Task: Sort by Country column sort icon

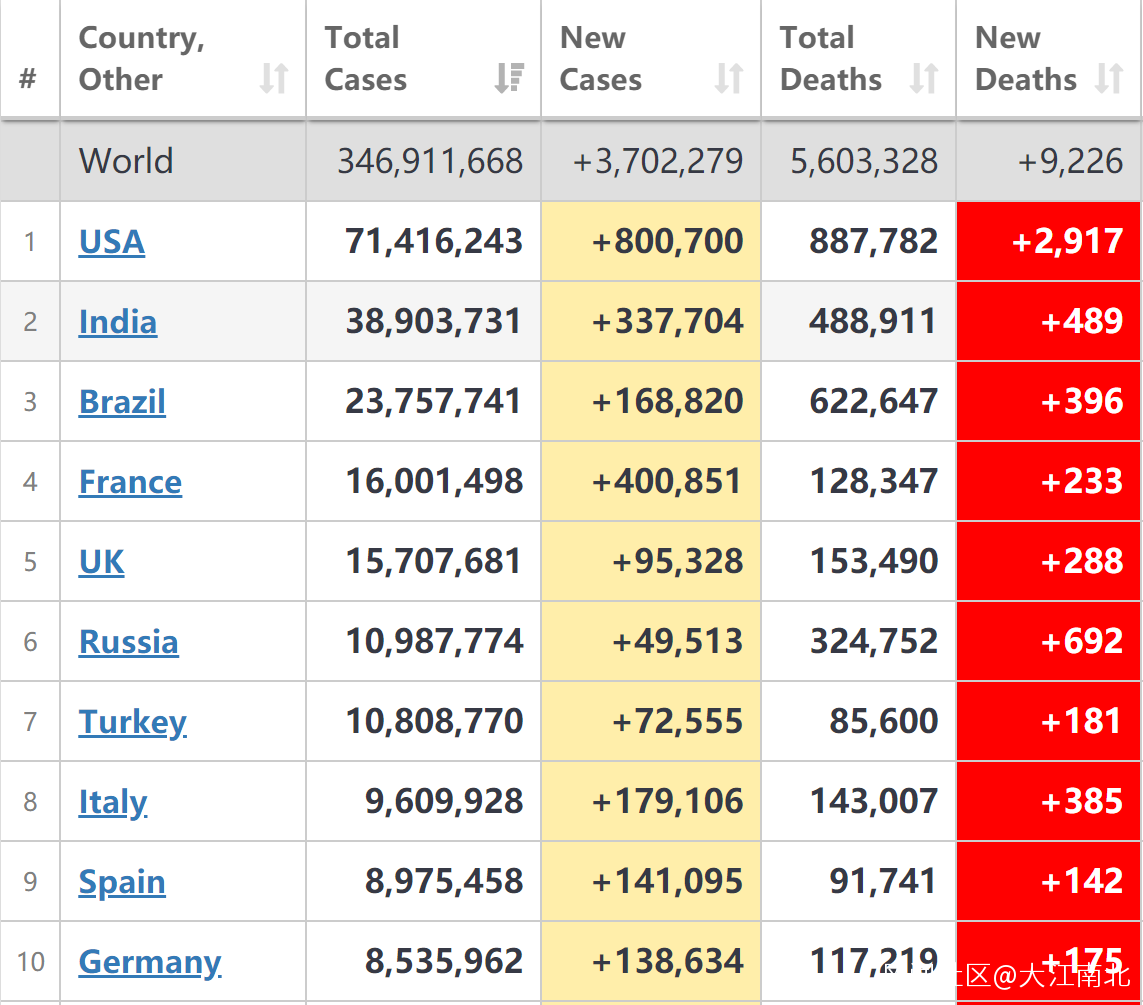Action: (x=274, y=78)
